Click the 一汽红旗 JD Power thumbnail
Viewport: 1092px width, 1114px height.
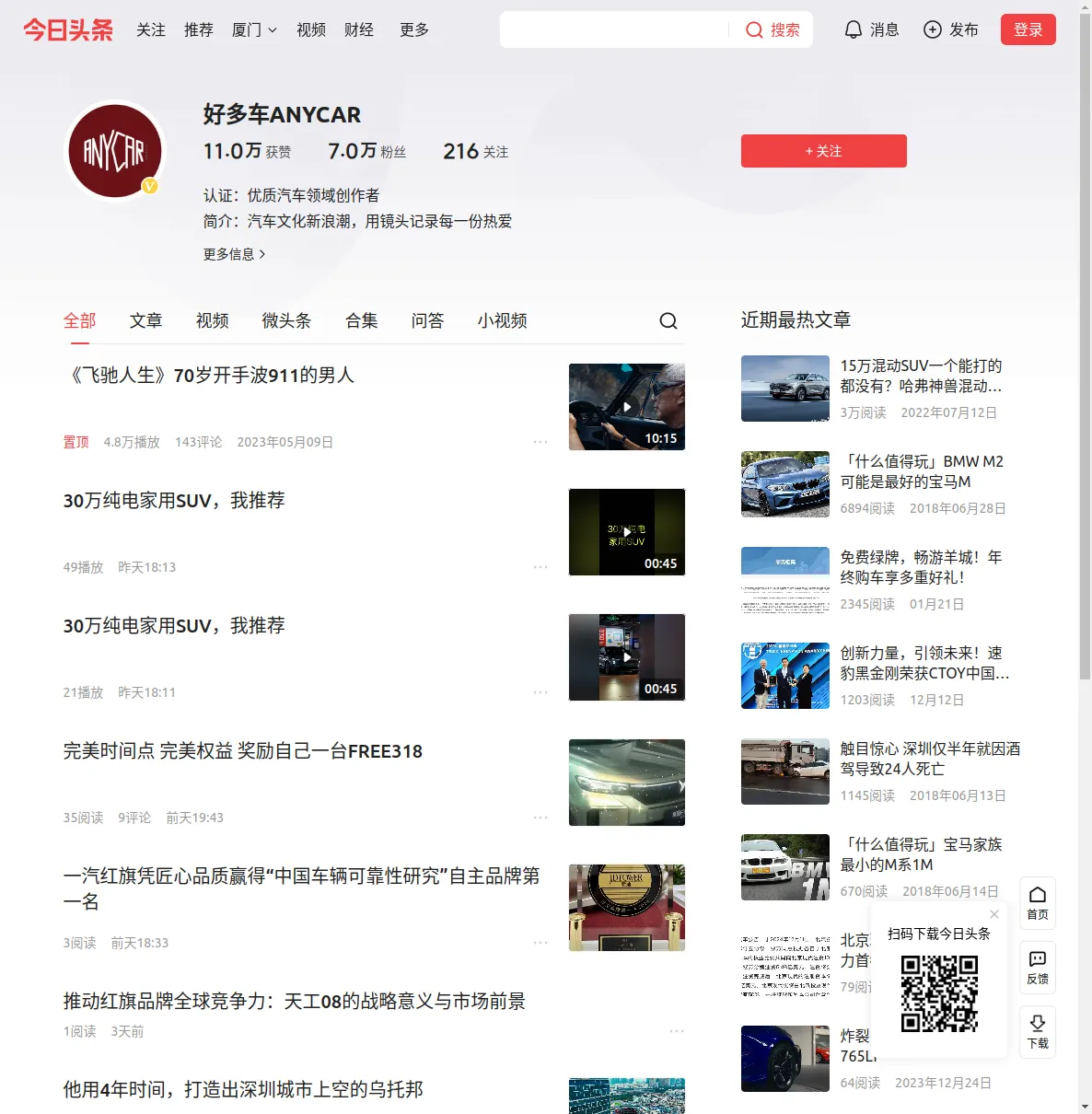(x=627, y=908)
